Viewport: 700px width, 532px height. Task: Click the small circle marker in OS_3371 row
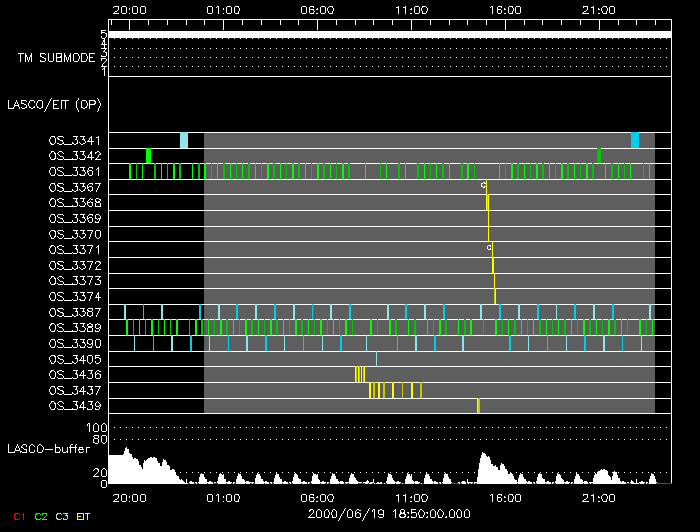pyautogui.click(x=489, y=246)
